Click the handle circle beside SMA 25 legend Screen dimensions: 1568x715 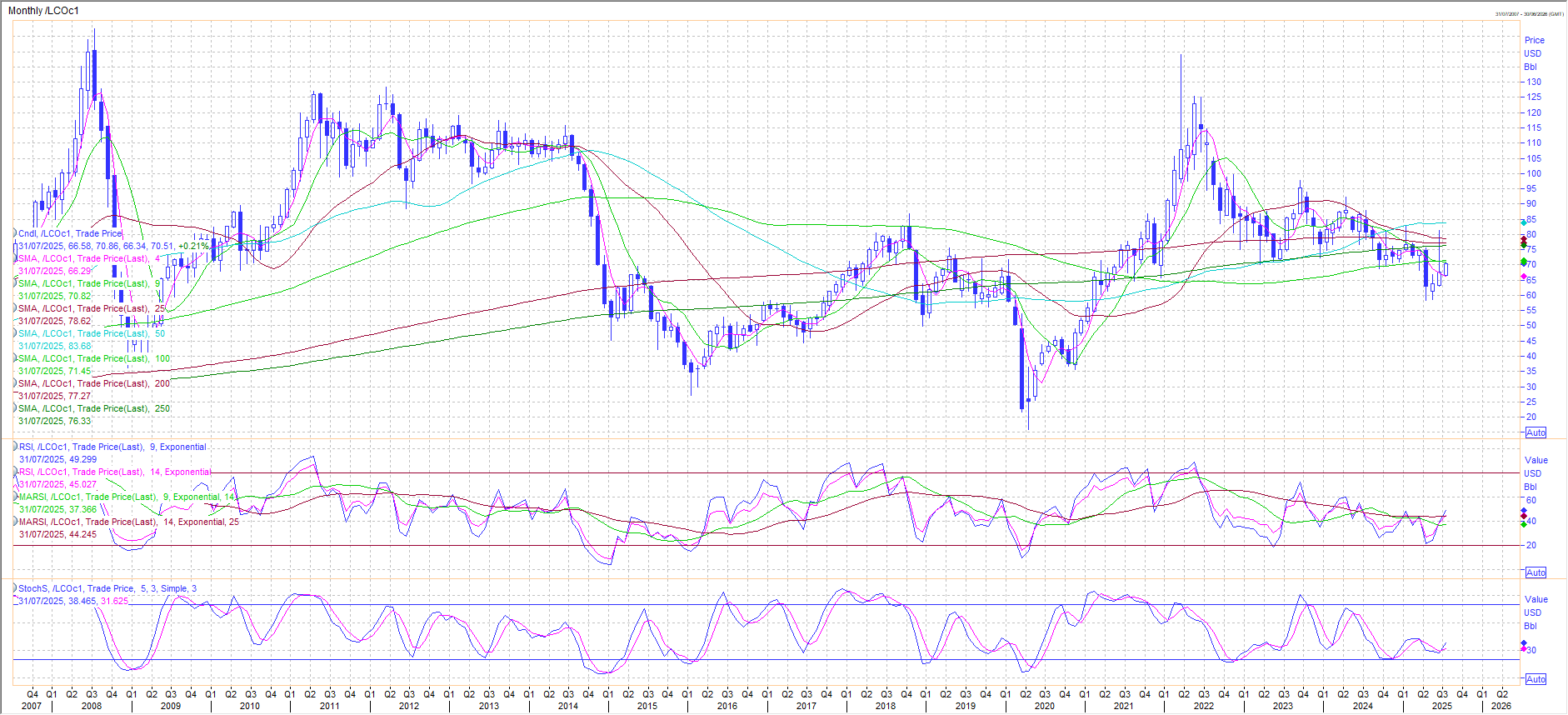[x=14, y=307]
